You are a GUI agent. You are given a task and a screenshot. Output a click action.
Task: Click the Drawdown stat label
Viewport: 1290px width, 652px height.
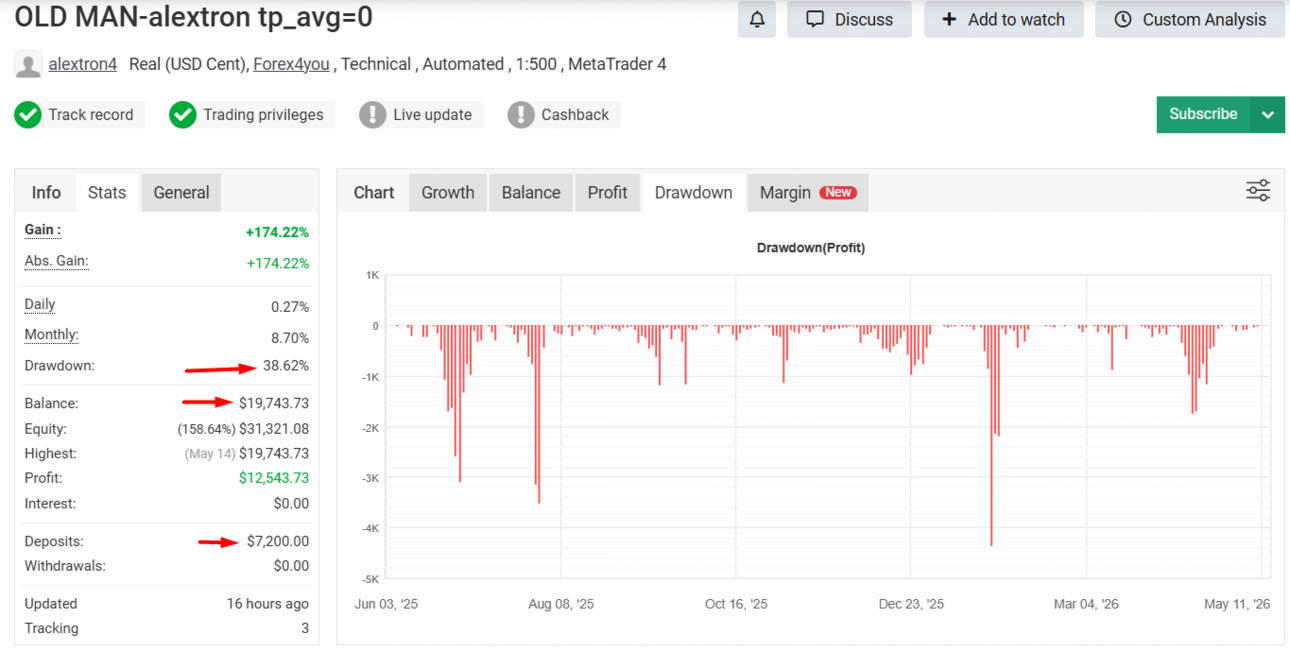[x=59, y=366]
